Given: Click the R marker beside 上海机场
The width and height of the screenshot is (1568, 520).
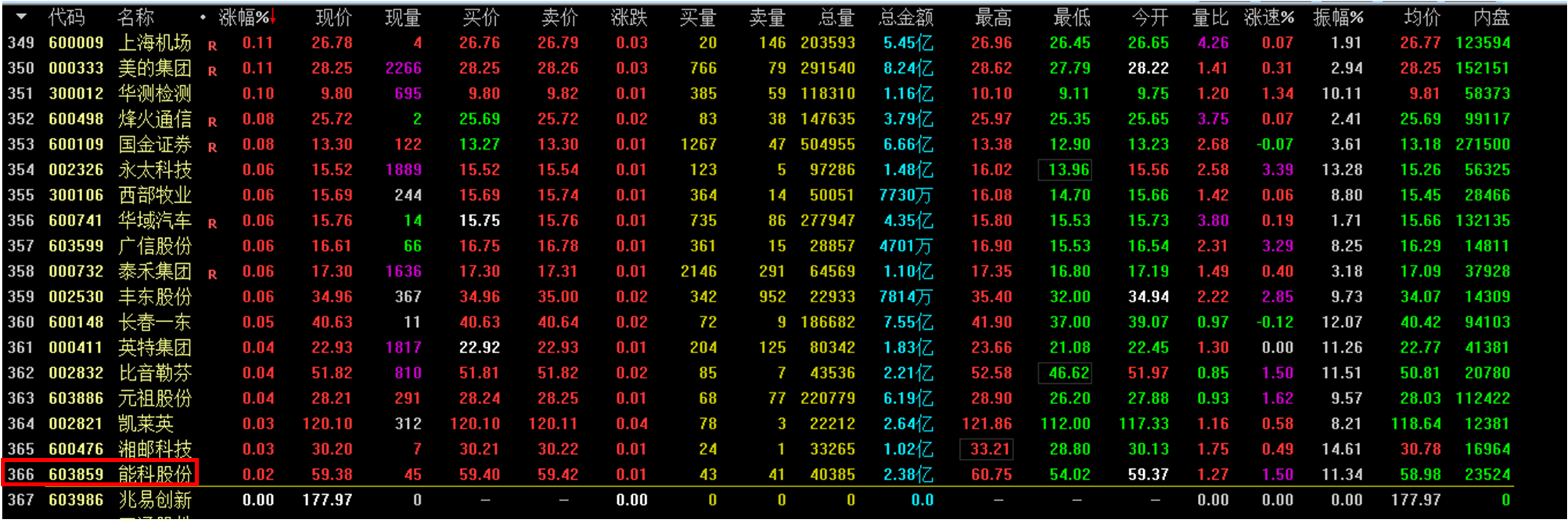Looking at the screenshot, I should tap(212, 46).
